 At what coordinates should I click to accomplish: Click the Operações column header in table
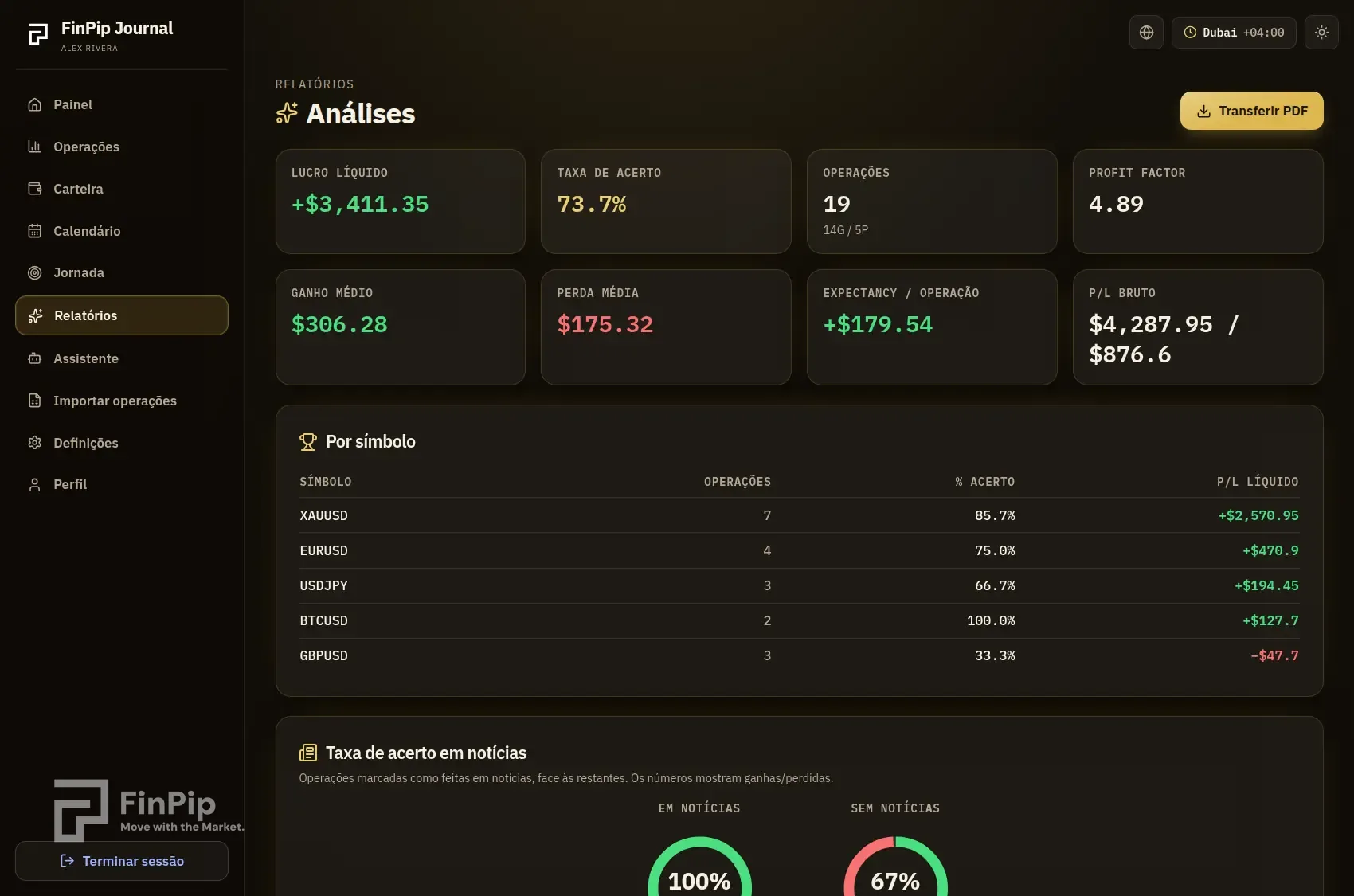pos(738,482)
